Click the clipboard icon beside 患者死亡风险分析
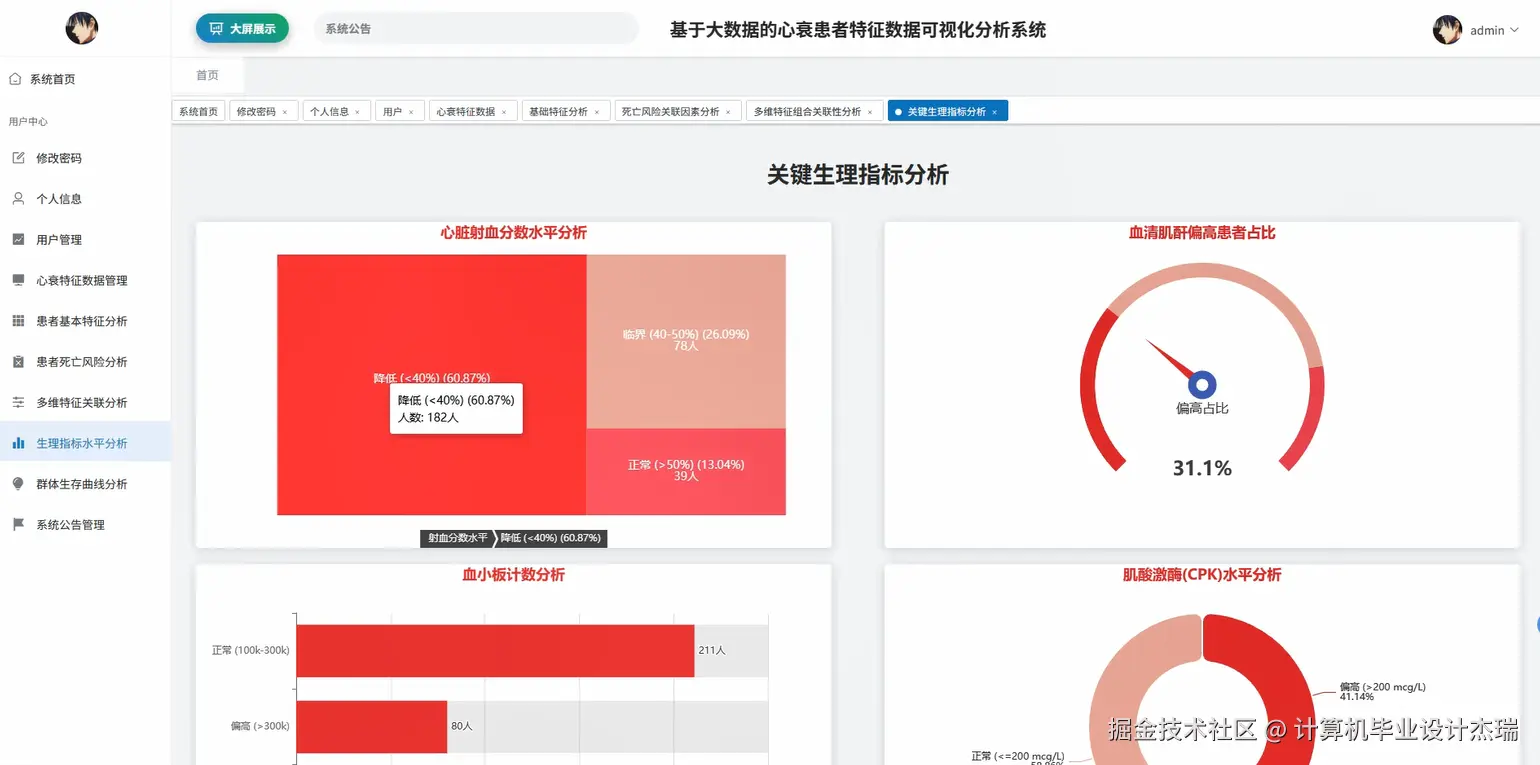 point(18,362)
